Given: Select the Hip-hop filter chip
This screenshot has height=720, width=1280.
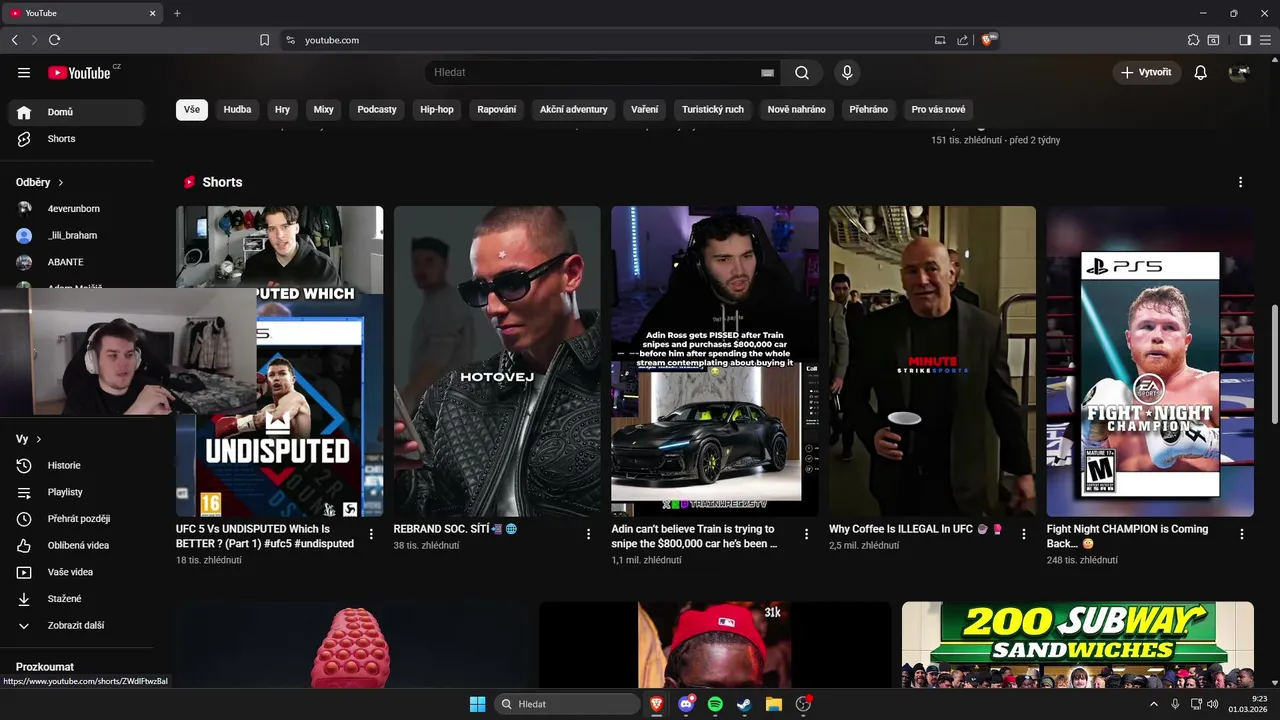Looking at the screenshot, I should click(x=437, y=109).
